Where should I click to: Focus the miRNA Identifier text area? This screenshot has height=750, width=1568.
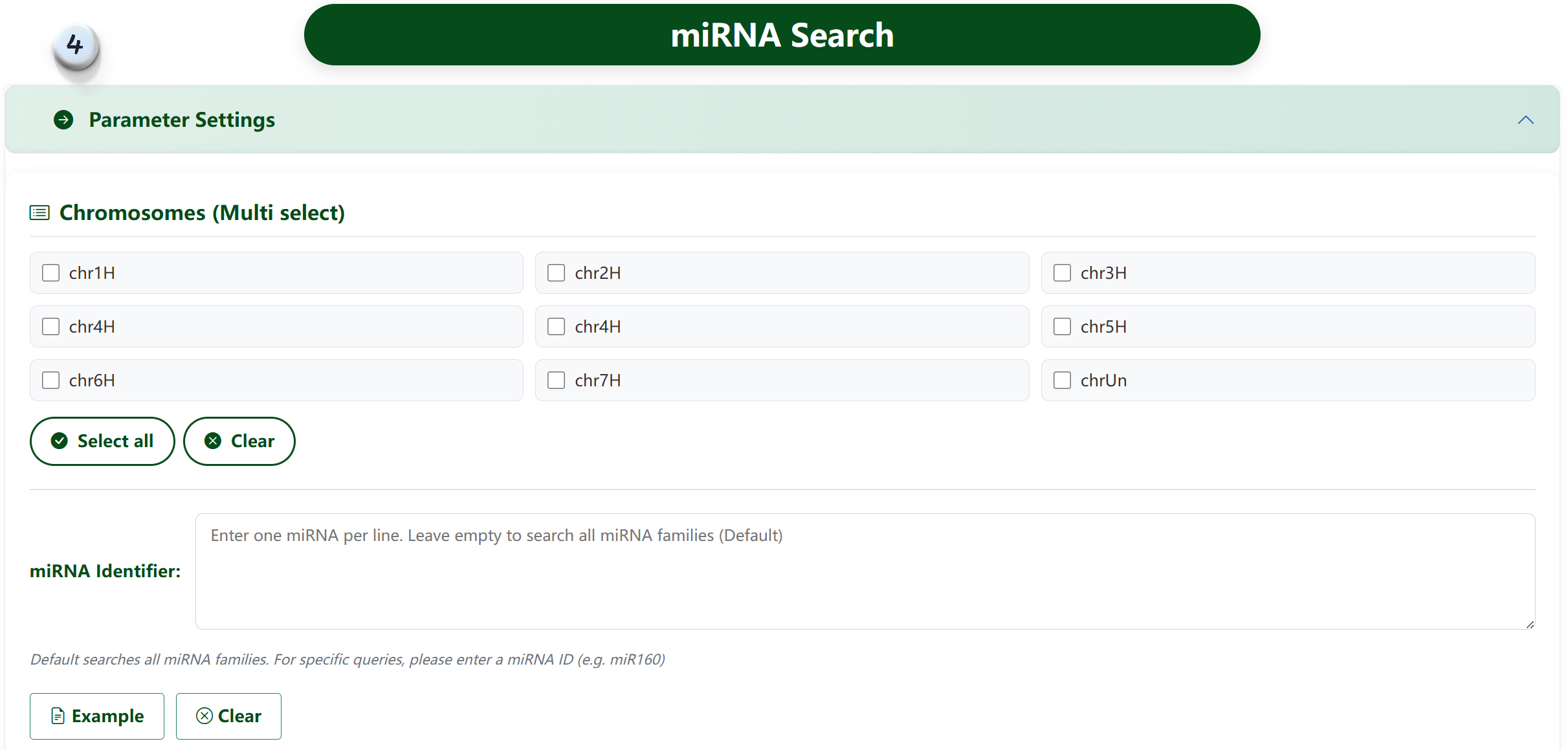click(865, 571)
